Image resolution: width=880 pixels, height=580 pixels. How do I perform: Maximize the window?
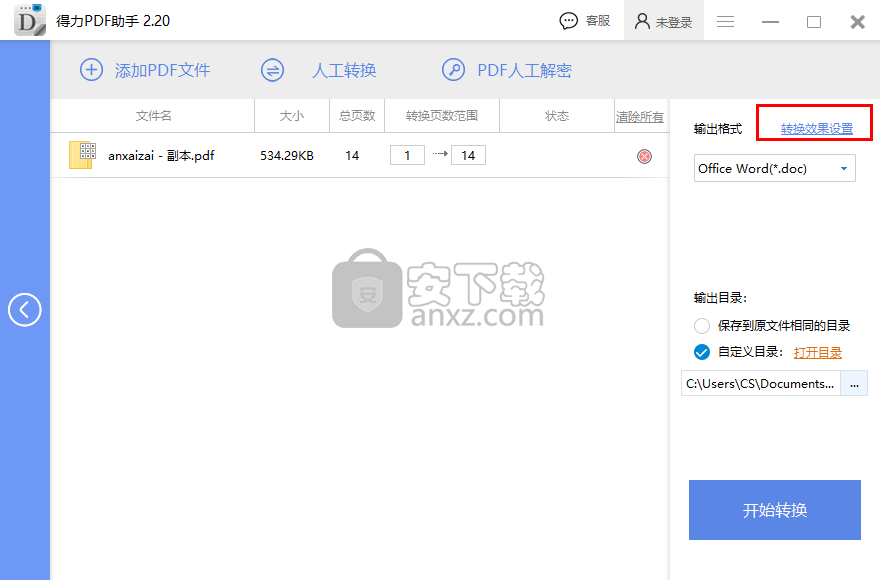click(x=814, y=22)
